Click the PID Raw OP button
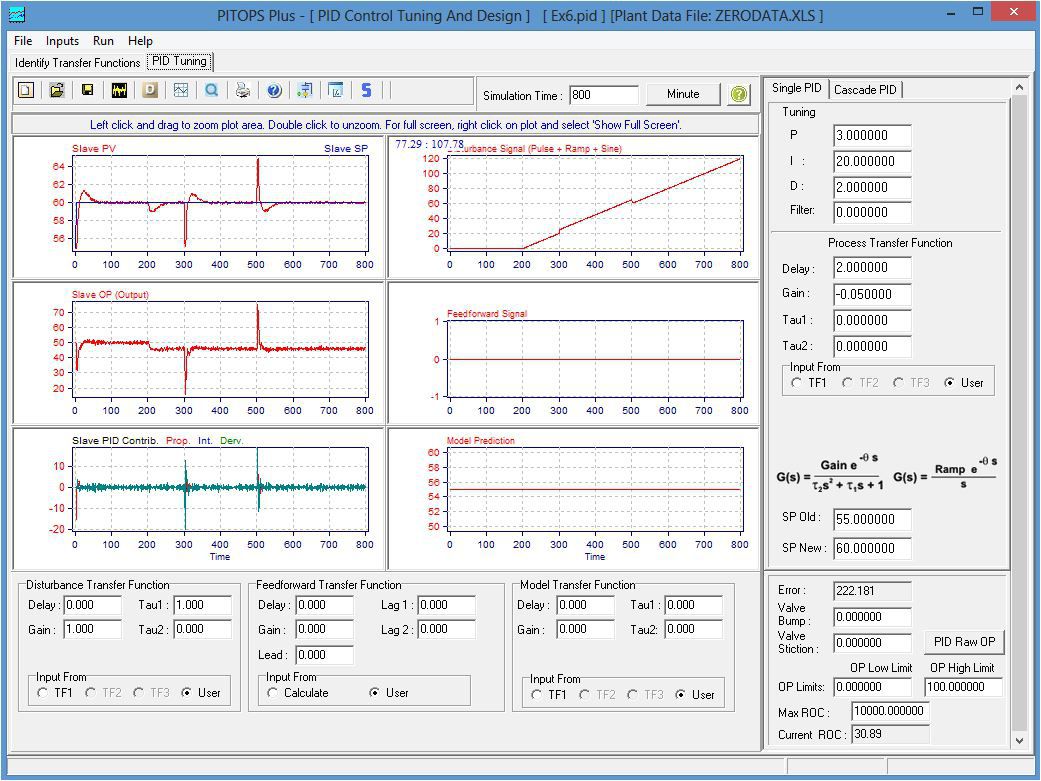 [x=965, y=642]
